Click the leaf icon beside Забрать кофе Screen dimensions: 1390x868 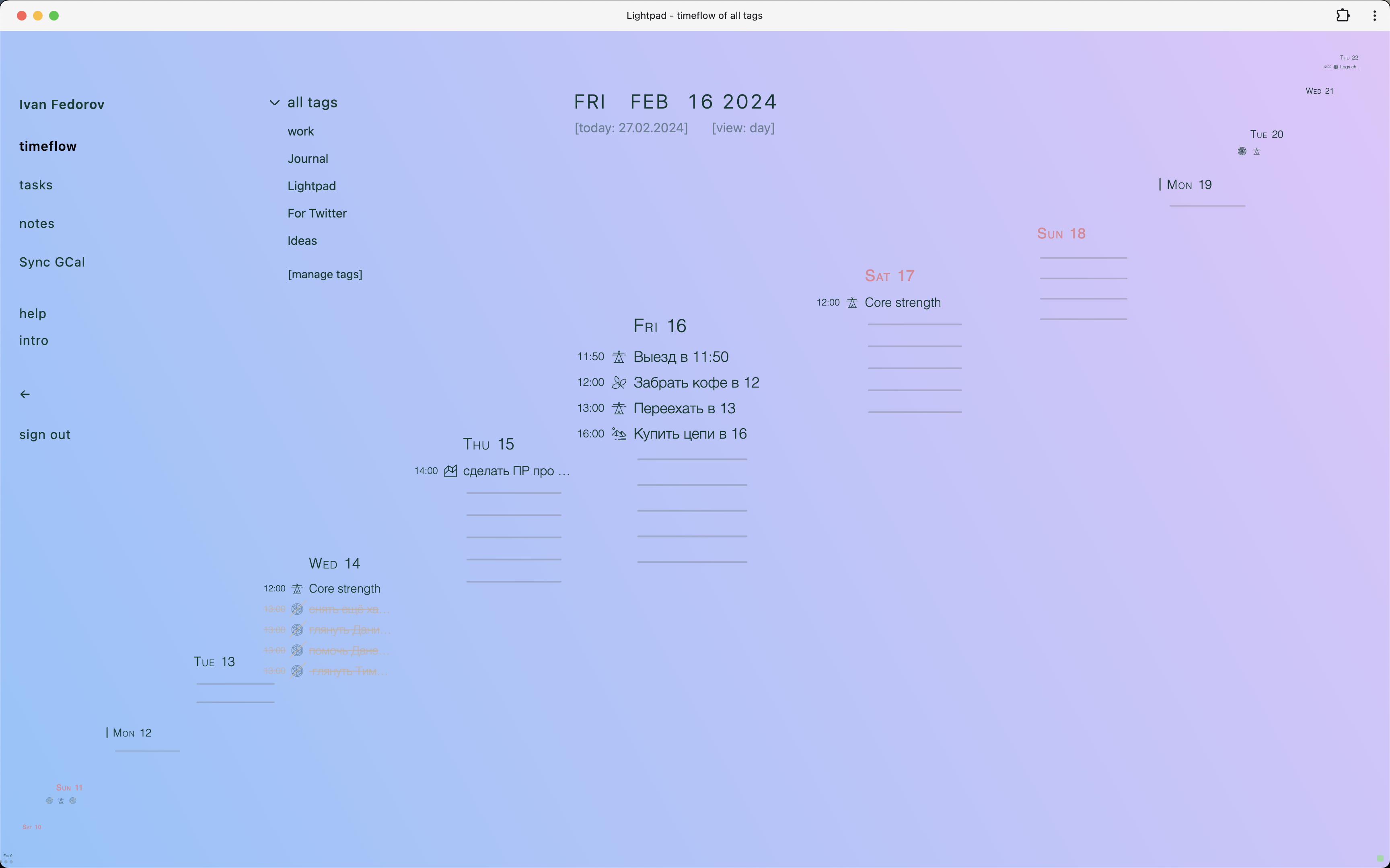click(618, 382)
